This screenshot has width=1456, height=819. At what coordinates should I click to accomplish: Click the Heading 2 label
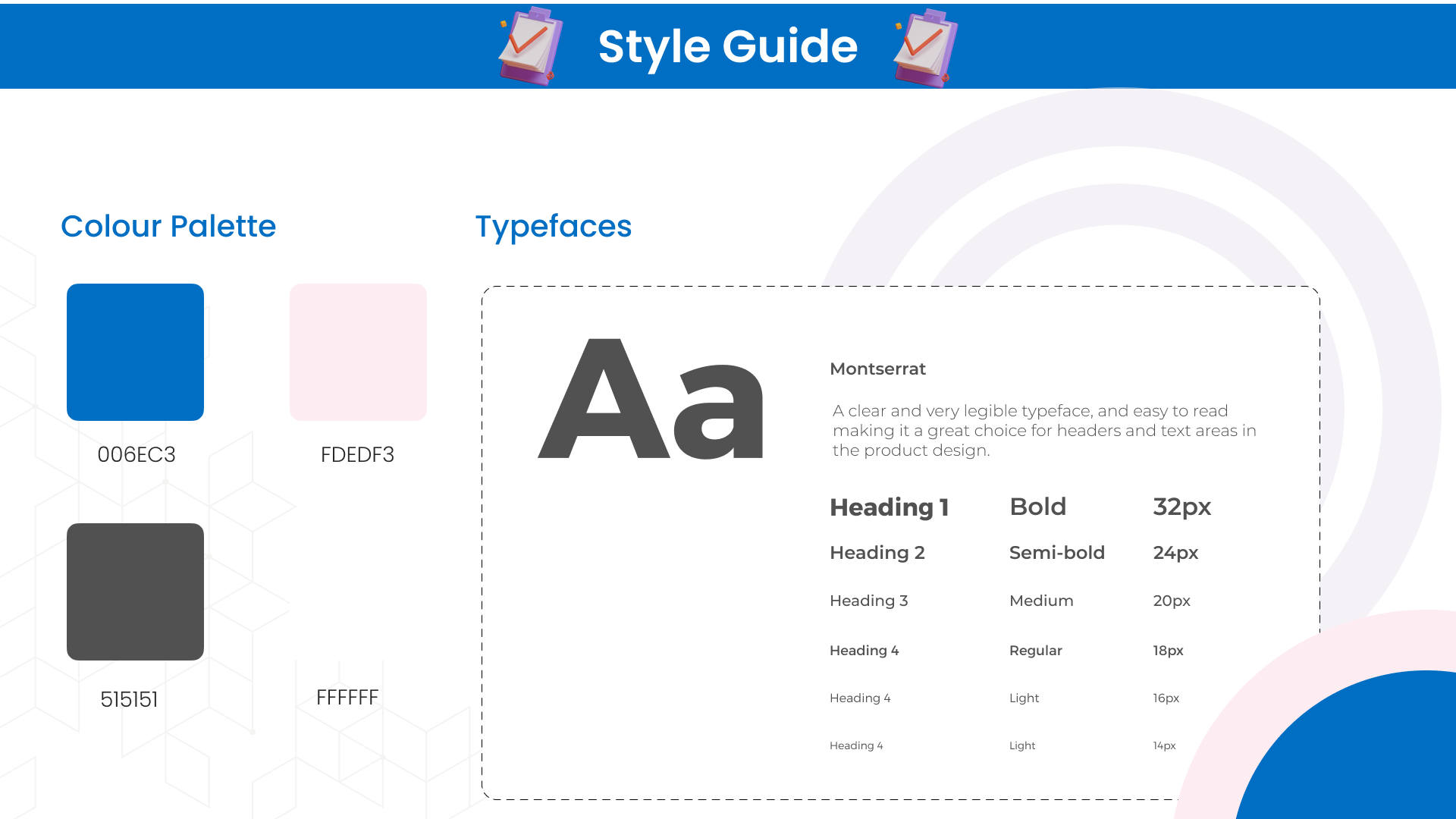pos(877,553)
